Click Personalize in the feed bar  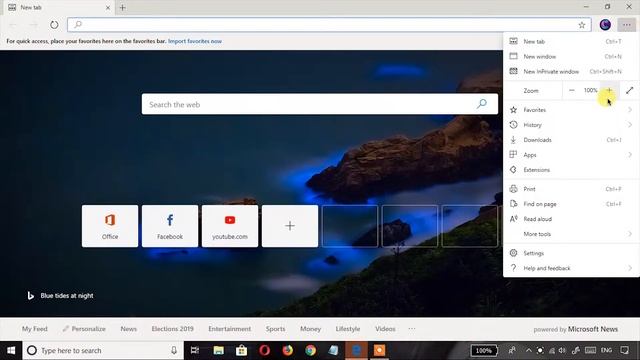pos(84,329)
